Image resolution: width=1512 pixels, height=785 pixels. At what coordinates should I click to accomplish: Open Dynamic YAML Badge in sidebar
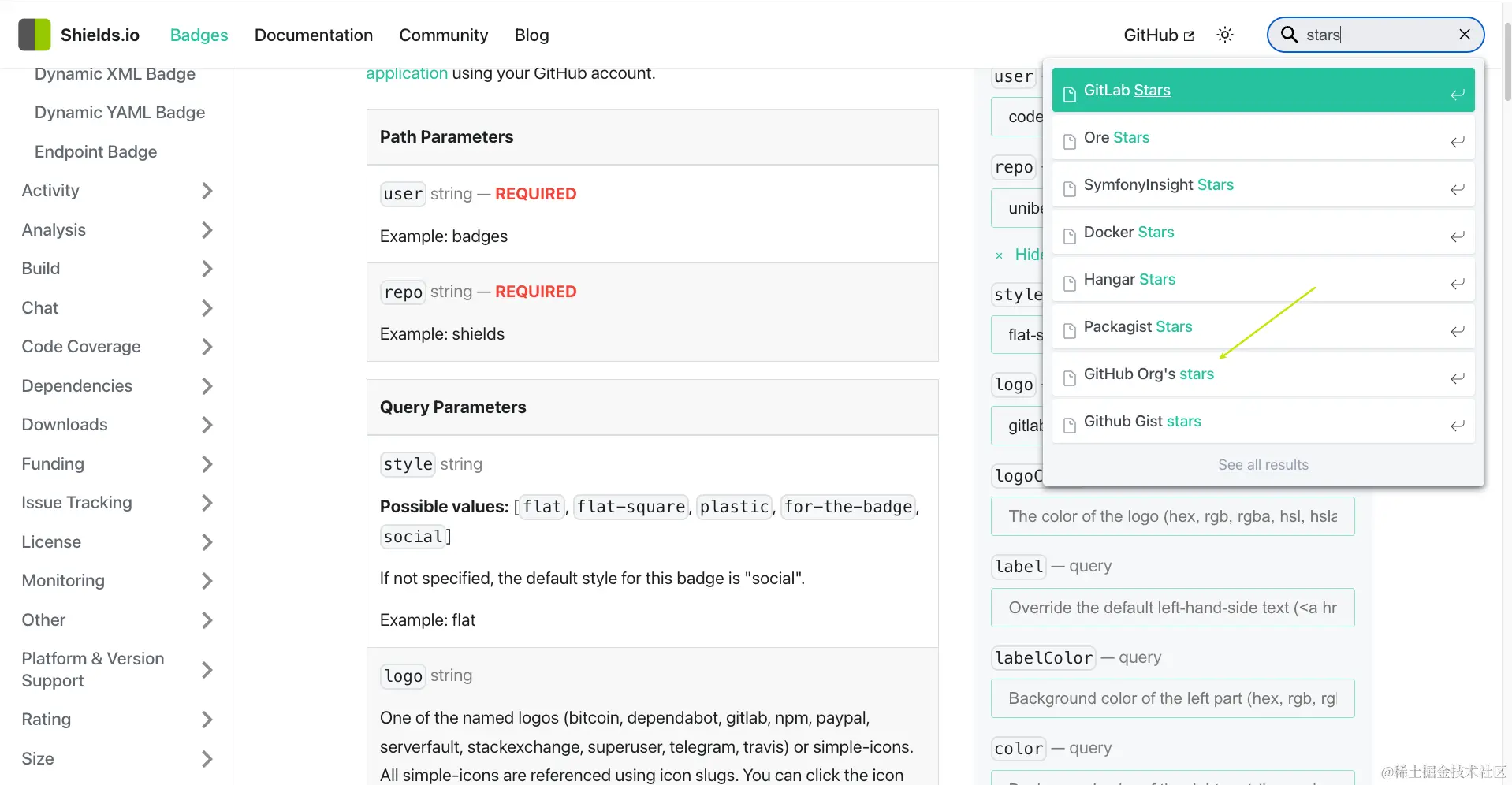pyautogui.click(x=120, y=113)
